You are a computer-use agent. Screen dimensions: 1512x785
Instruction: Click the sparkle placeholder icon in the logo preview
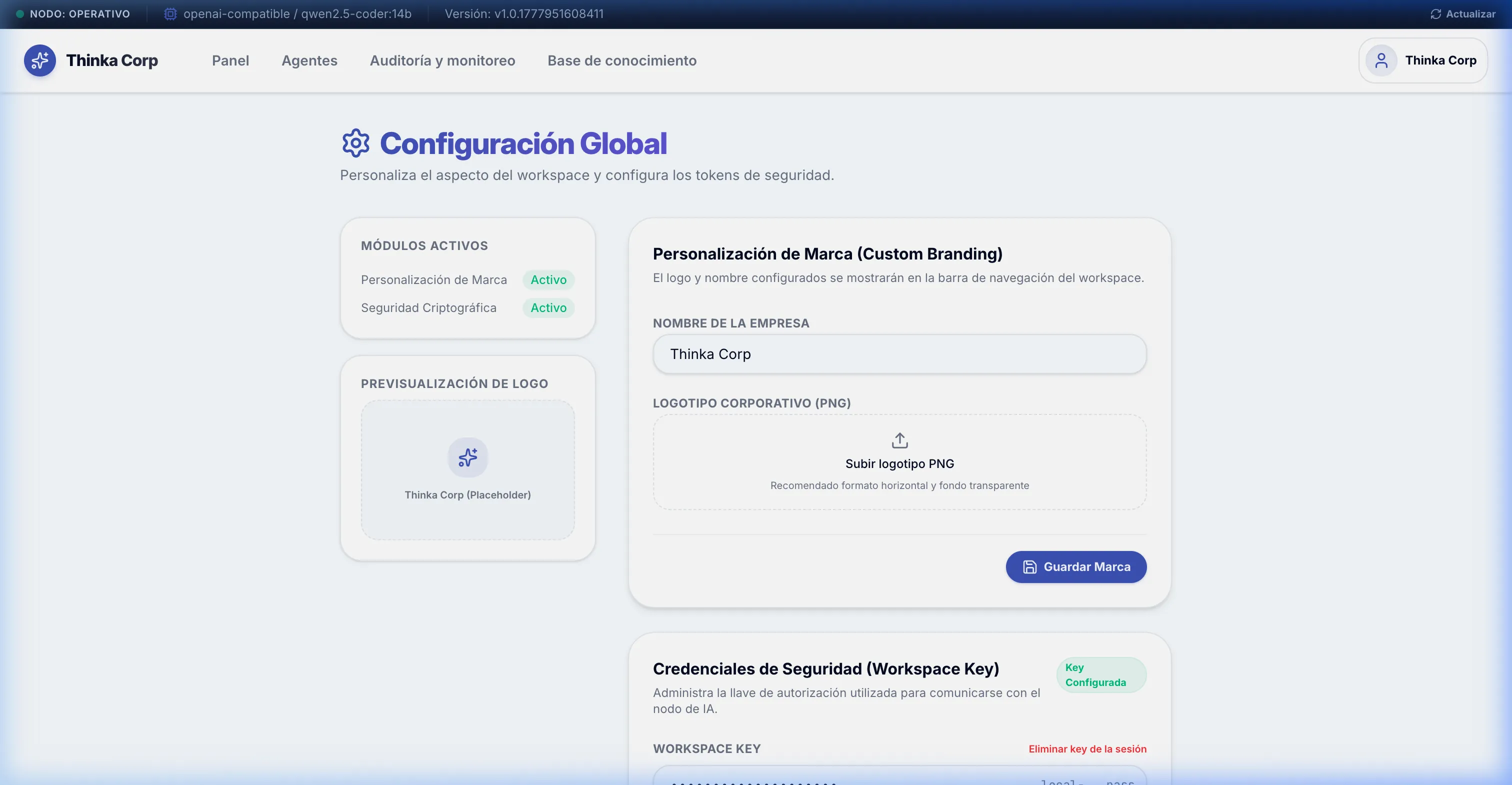pyautogui.click(x=468, y=457)
